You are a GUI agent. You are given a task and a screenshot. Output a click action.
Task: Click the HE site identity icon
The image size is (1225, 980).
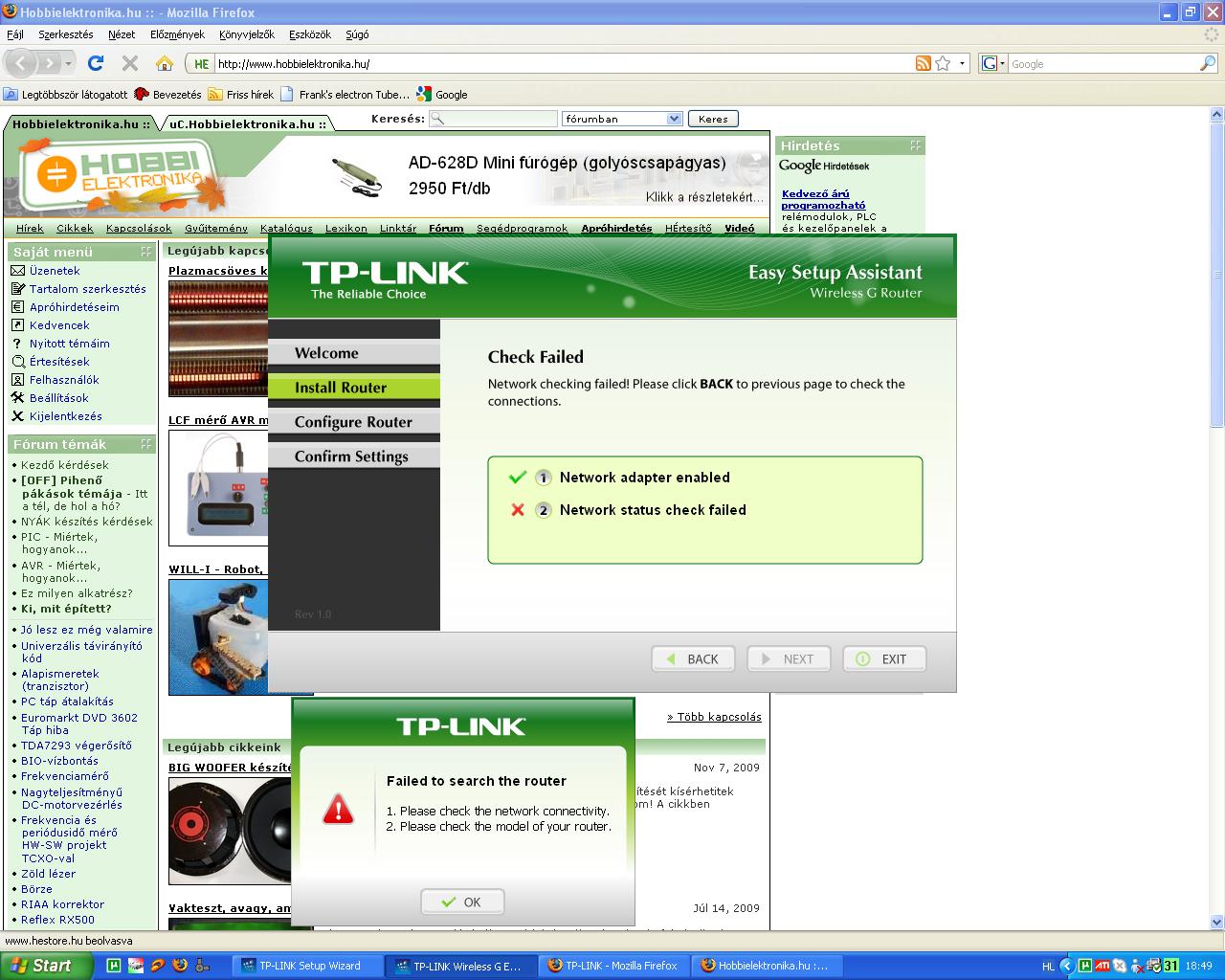tap(200, 64)
